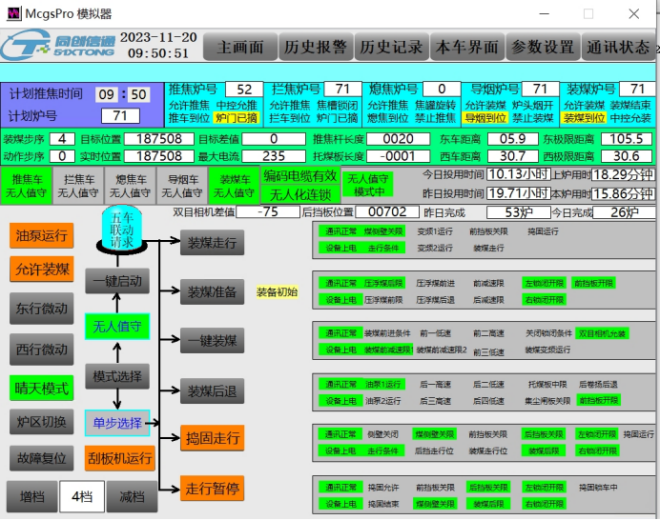The height and width of the screenshot is (520, 660).
Task: Toggle 油泵运行 oil pump running
Action: [40, 235]
